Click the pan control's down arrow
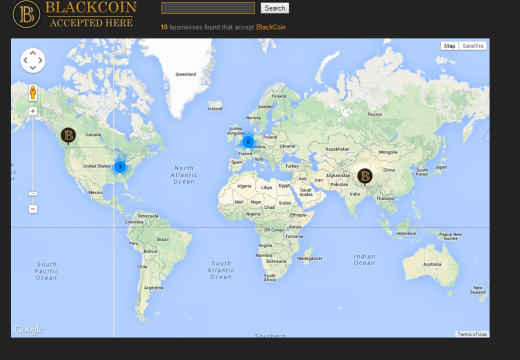 [33, 68]
